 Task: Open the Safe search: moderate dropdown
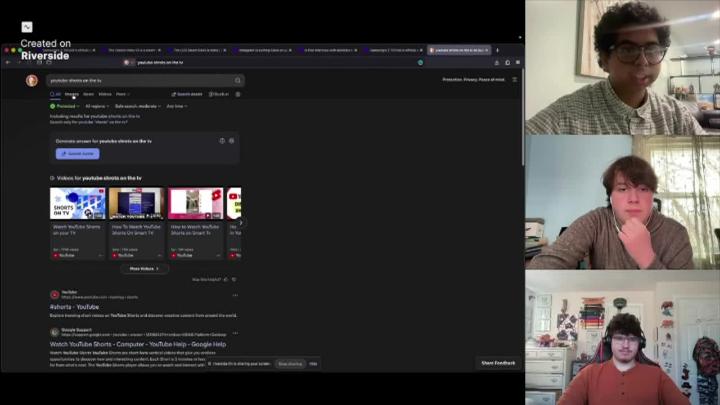tap(138, 105)
